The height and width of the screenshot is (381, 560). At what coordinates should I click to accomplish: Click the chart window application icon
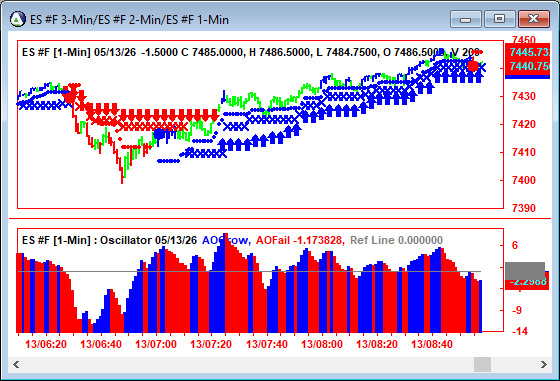point(18,19)
